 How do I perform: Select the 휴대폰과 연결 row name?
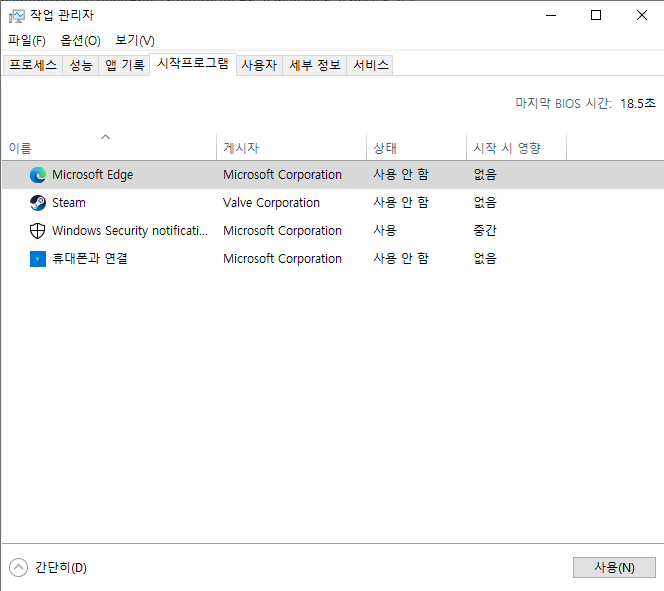[90, 259]
